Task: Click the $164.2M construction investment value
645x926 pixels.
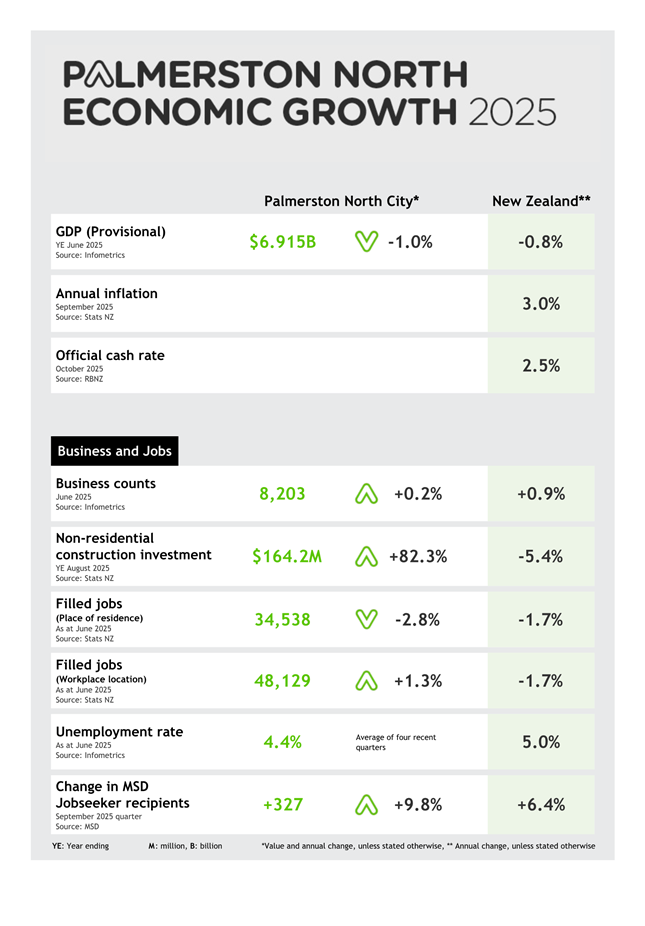Action: pos(287,557)
